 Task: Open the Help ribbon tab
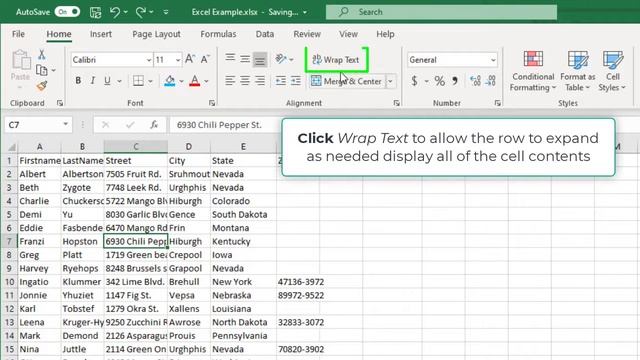coord(385,34)
